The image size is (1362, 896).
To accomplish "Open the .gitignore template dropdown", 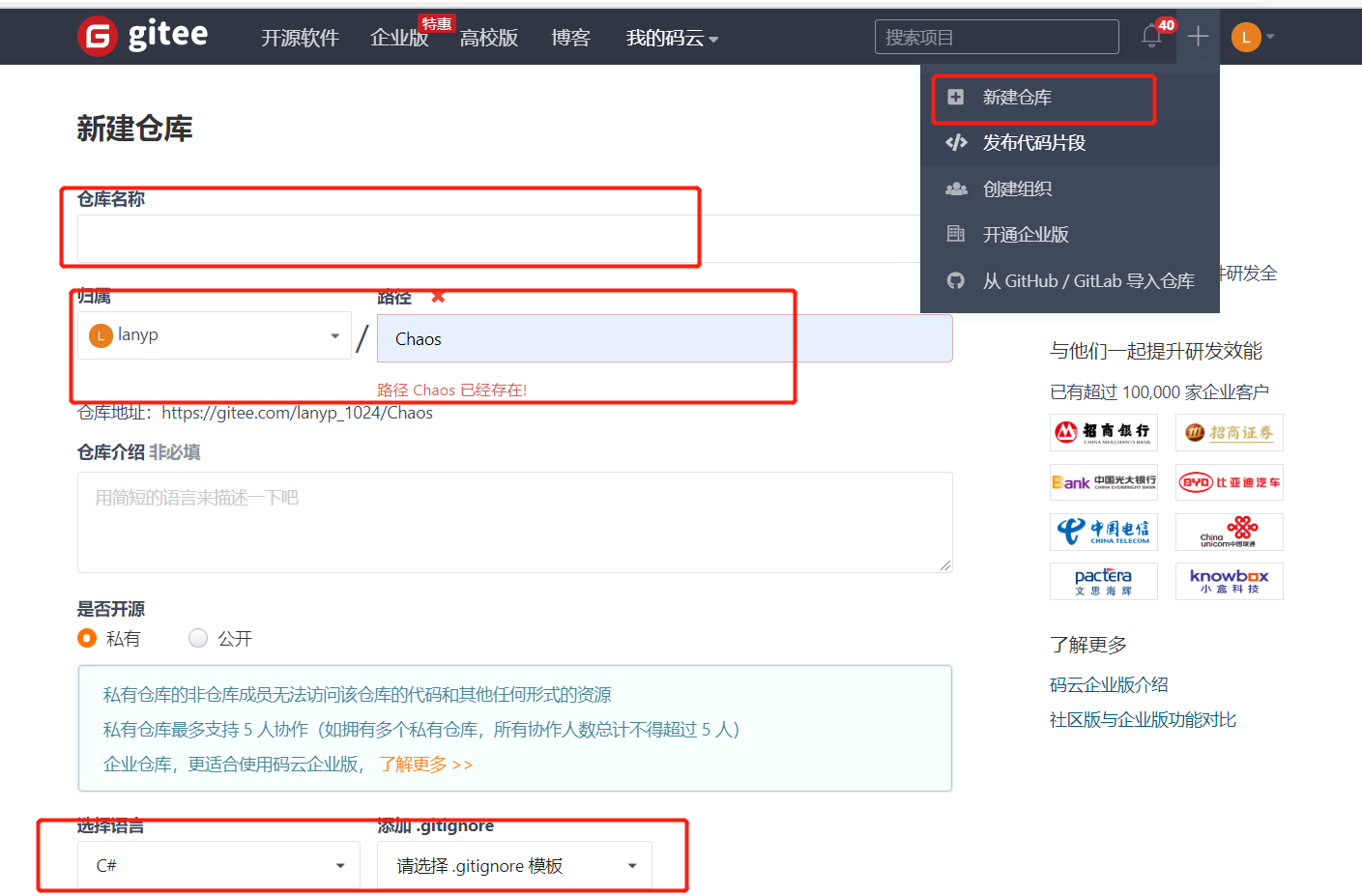I will [x=514, y=865].
